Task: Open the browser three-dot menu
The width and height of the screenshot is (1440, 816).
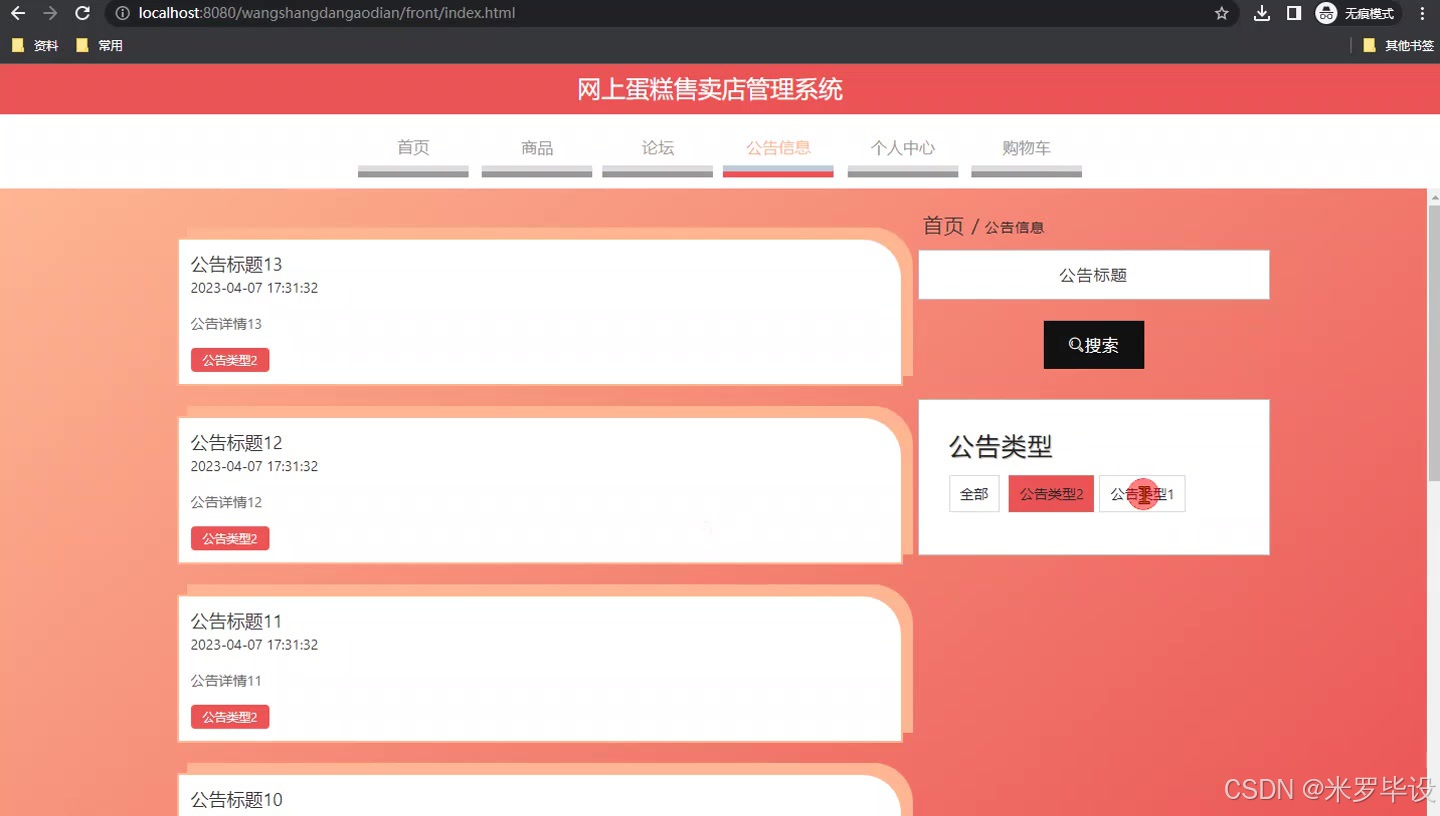Action: tap(1422, 14)
